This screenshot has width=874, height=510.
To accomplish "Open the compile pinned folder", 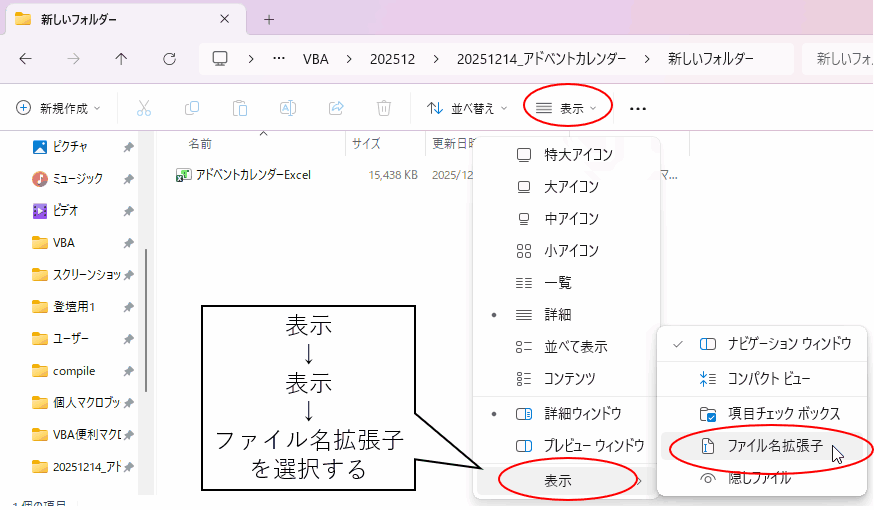I will tap(74, 371).
